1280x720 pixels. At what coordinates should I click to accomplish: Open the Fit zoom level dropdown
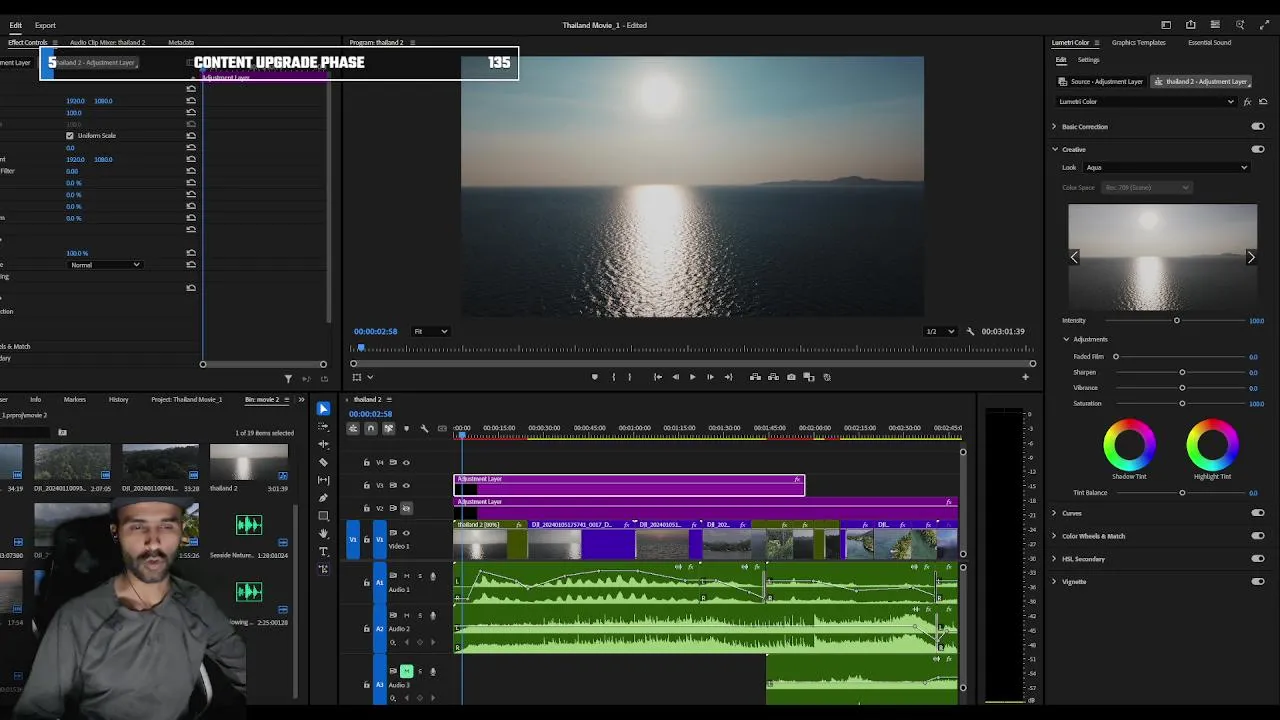click(x=431, y=331)
